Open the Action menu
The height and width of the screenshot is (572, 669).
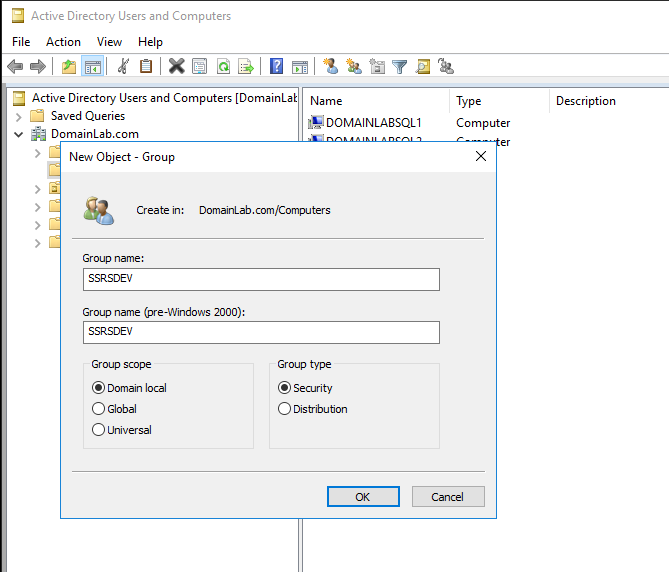(x=63, y=42)
